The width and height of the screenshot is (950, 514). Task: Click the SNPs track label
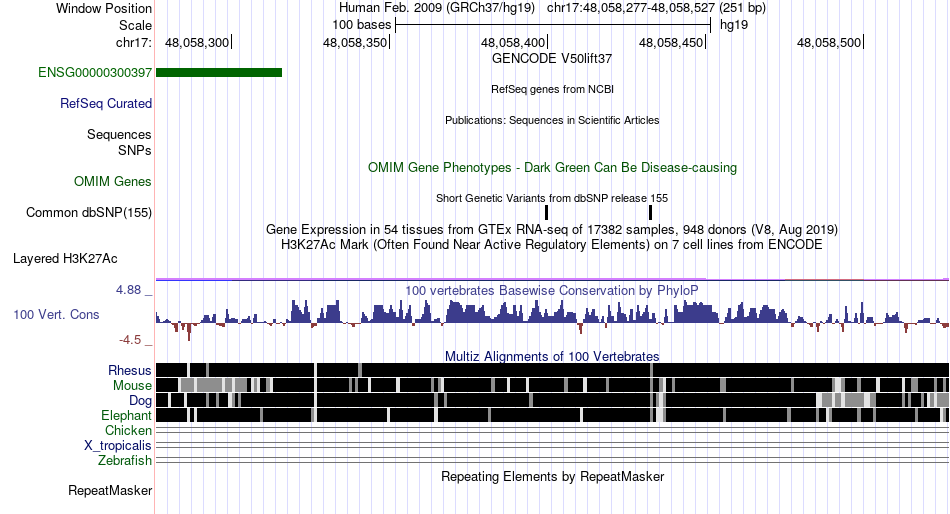135,150
